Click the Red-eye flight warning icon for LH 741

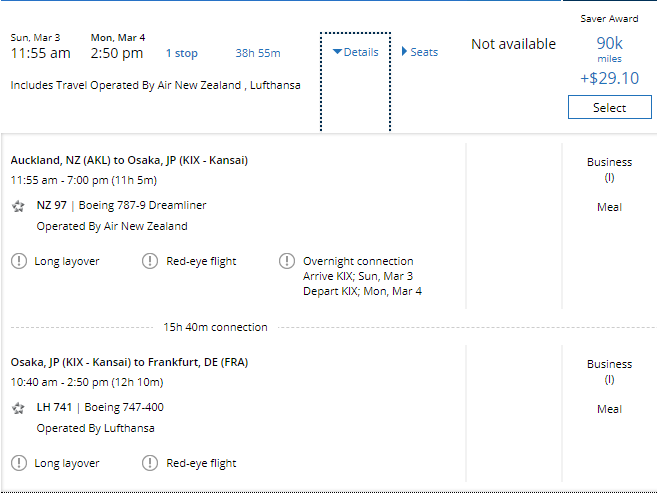coord(150,463)
